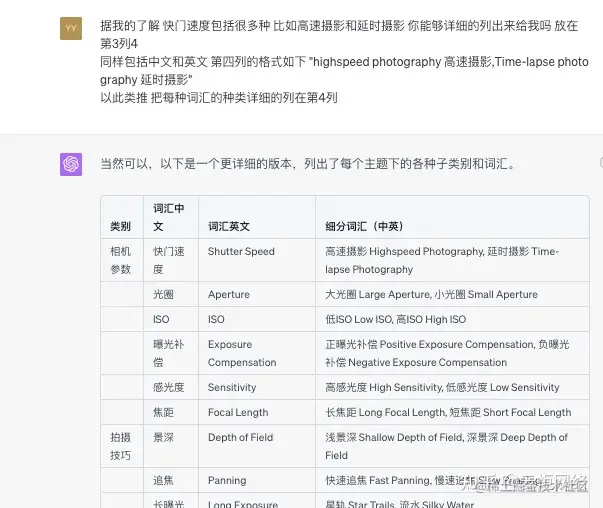This screenshot has height=508, width=603.
Task: Click the Positive Exposure Compensation detail cell
Action: [x=452, y=353]
